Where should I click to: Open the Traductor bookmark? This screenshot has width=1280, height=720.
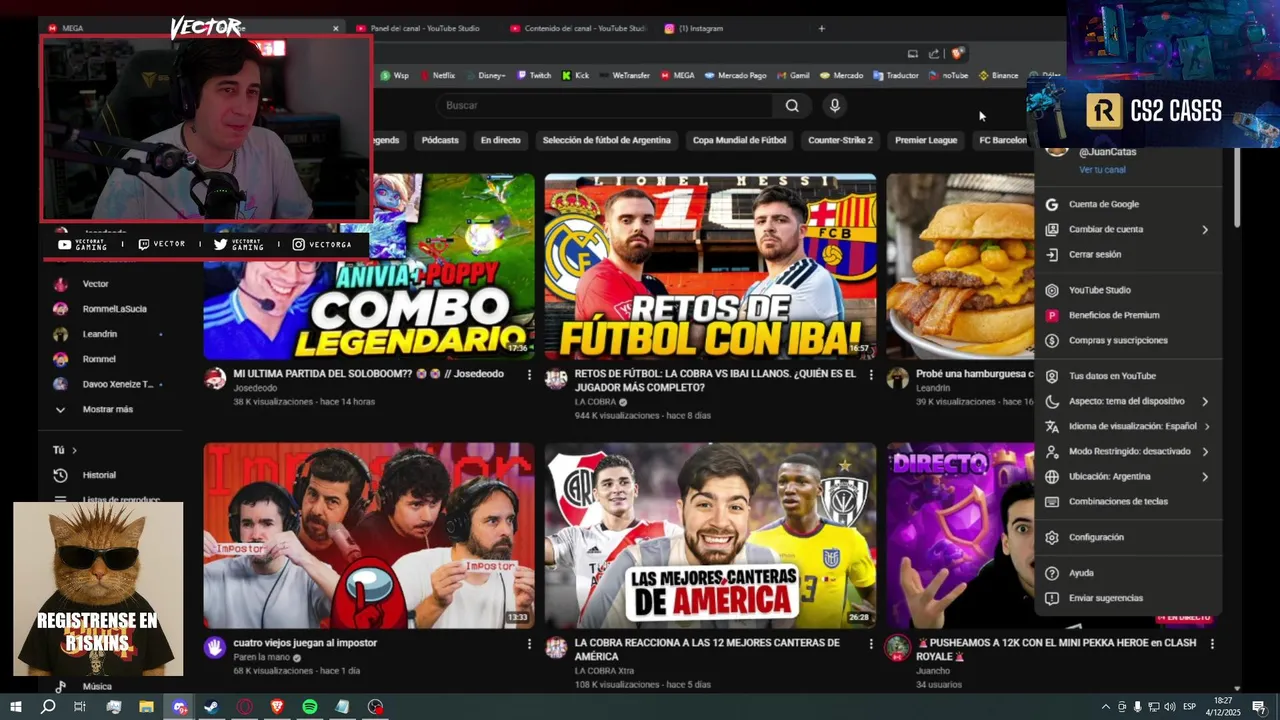pyautogui.click(x=895, y=75)
